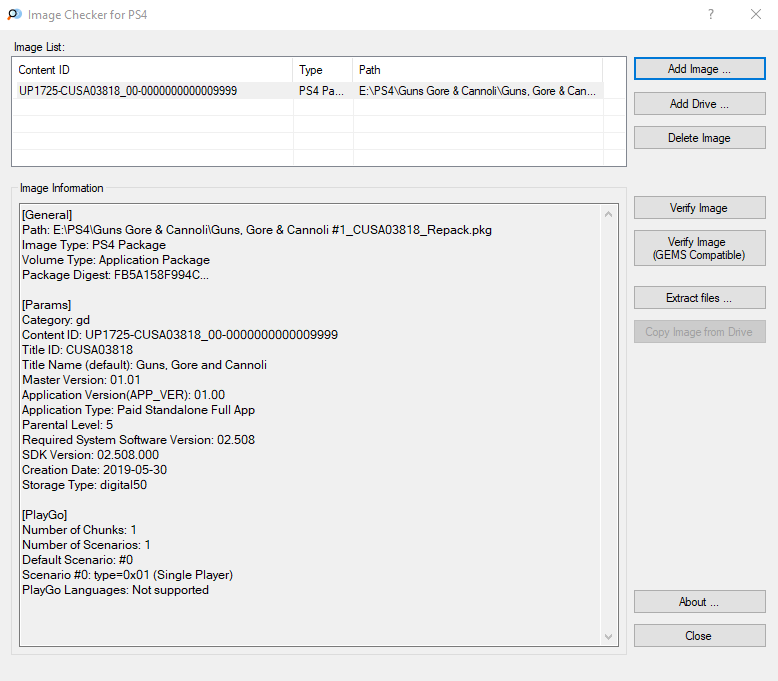
Task: Click Number of Chunks: 1 line
Action: click(79, 530)
